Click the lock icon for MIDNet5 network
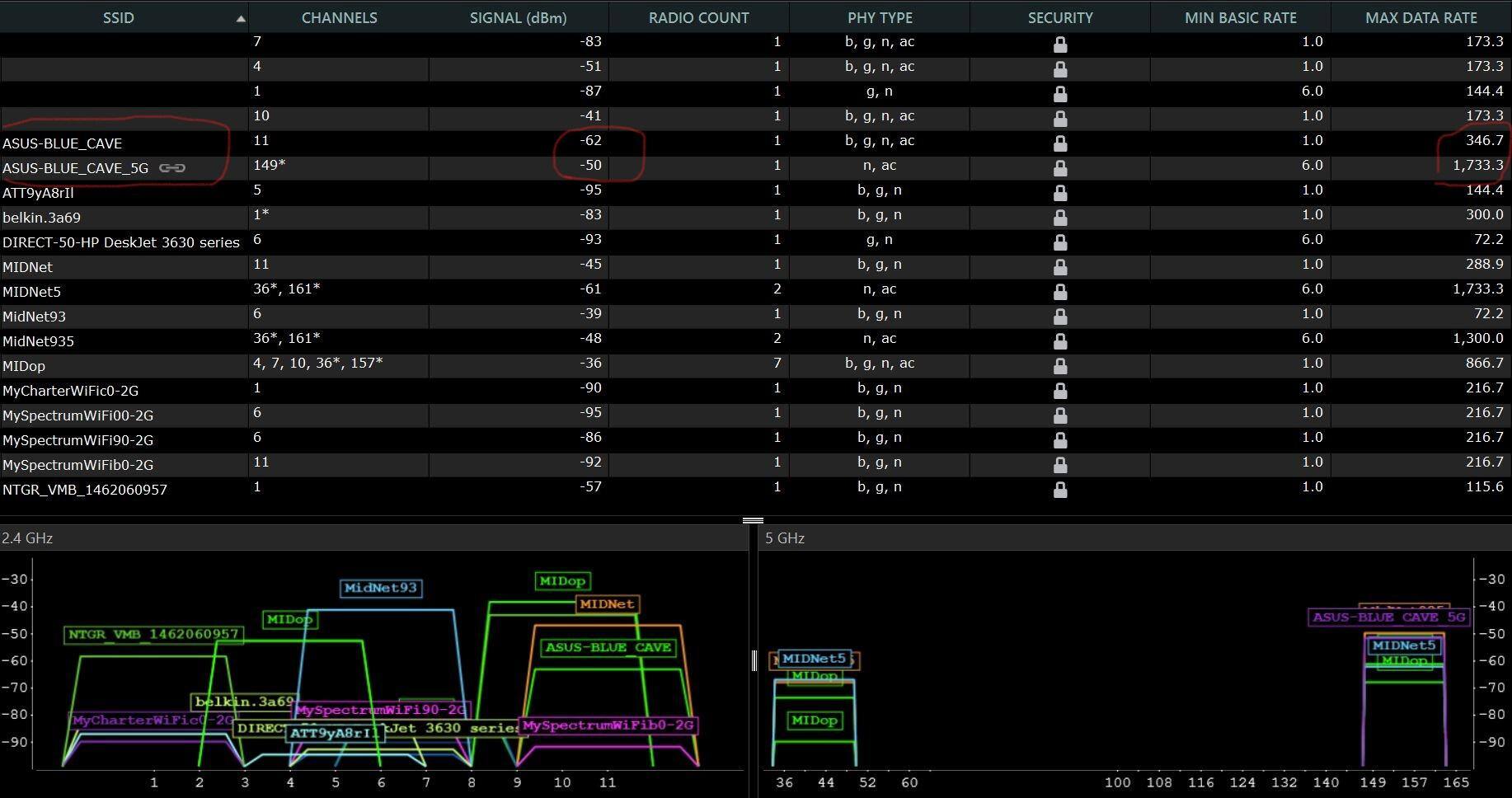 pyautogui.click(x=1060, y=292)
